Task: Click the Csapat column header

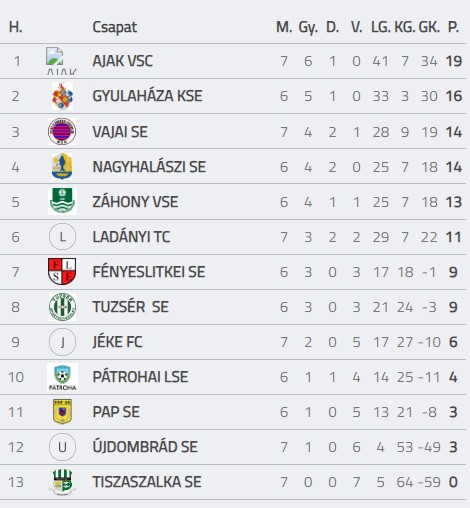Action: (x=114, y=27)
